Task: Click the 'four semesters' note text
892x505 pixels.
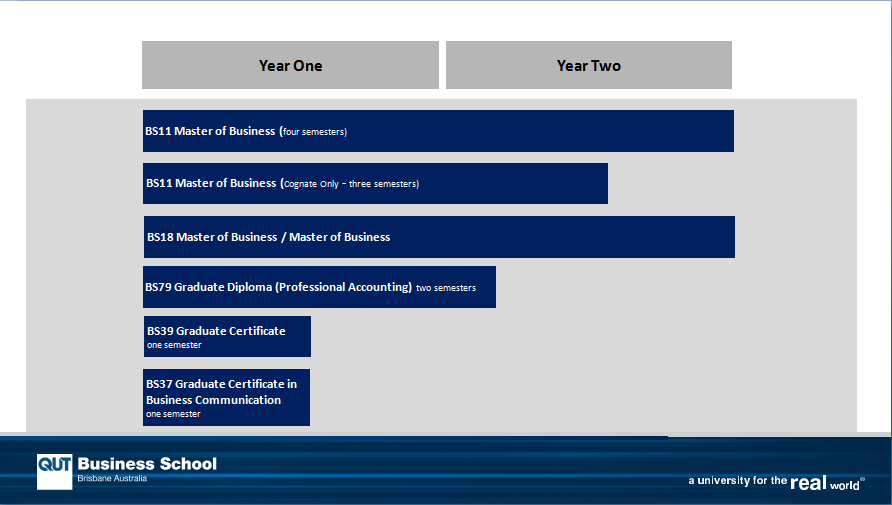Action: 314,132
